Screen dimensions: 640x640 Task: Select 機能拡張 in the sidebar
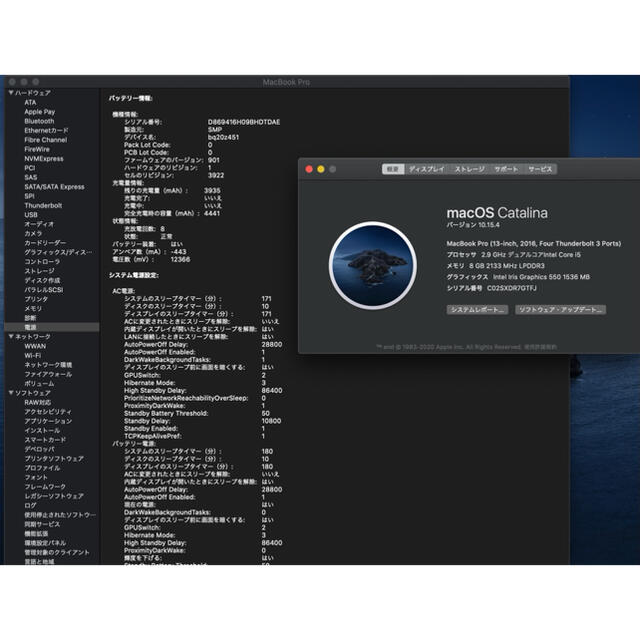[x=36, y=534]
